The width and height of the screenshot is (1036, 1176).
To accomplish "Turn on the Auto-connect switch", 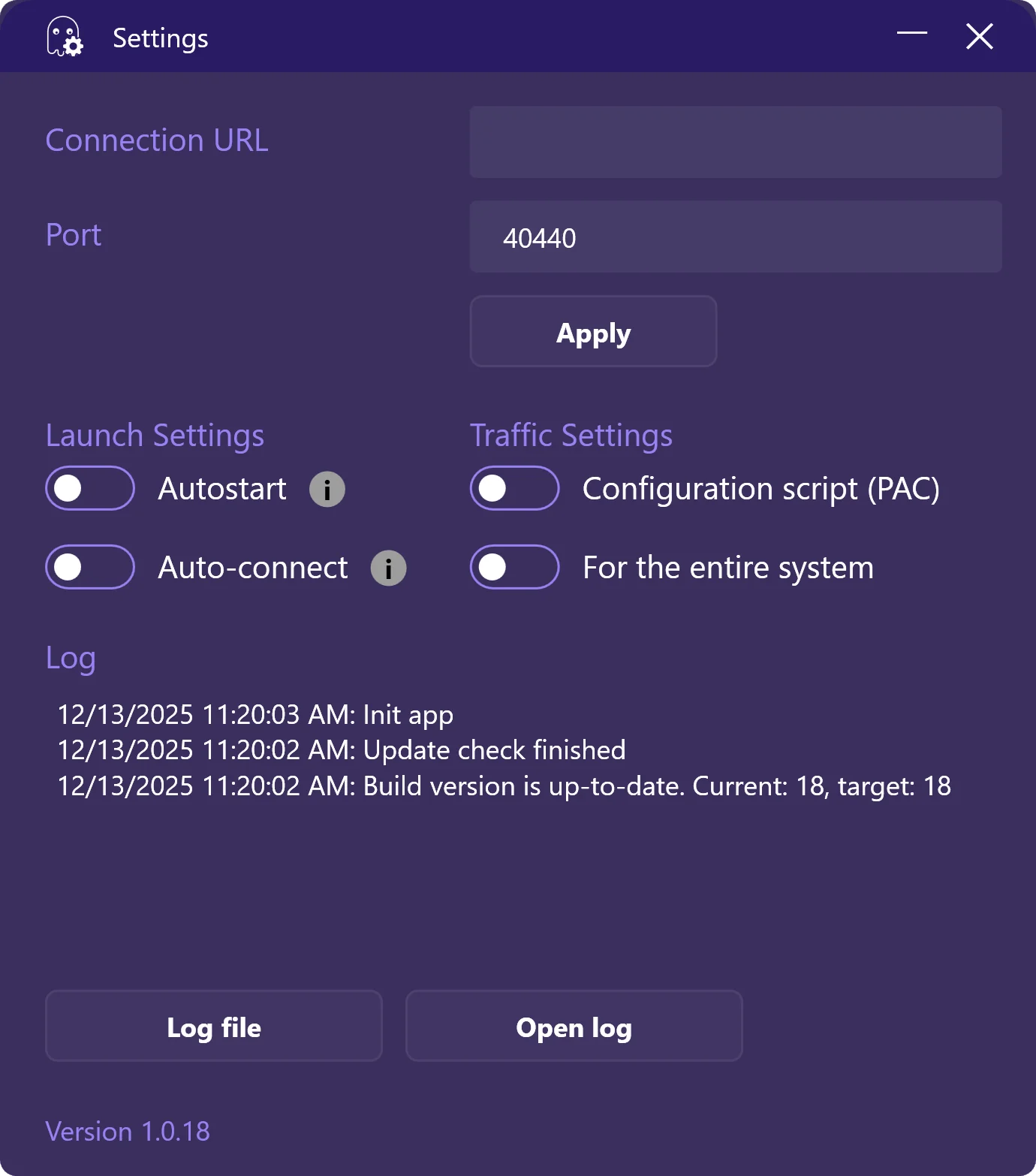I will (x=90, y=567).
